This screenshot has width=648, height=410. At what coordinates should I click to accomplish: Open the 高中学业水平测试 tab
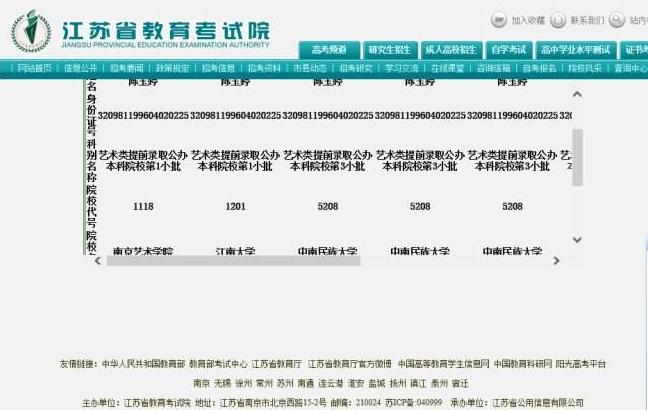(x=576, y=50)
